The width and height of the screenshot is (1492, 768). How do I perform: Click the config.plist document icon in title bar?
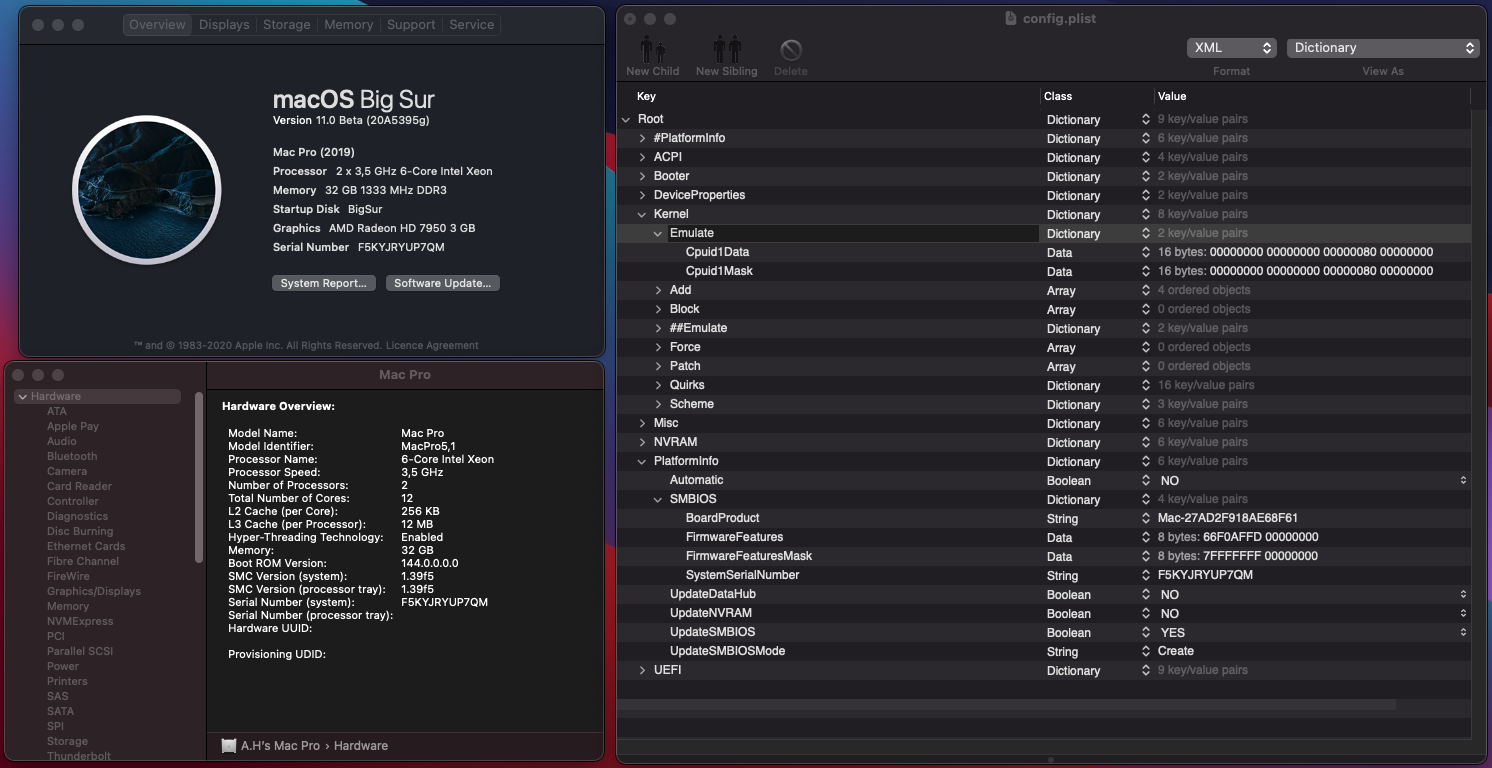1011,18
